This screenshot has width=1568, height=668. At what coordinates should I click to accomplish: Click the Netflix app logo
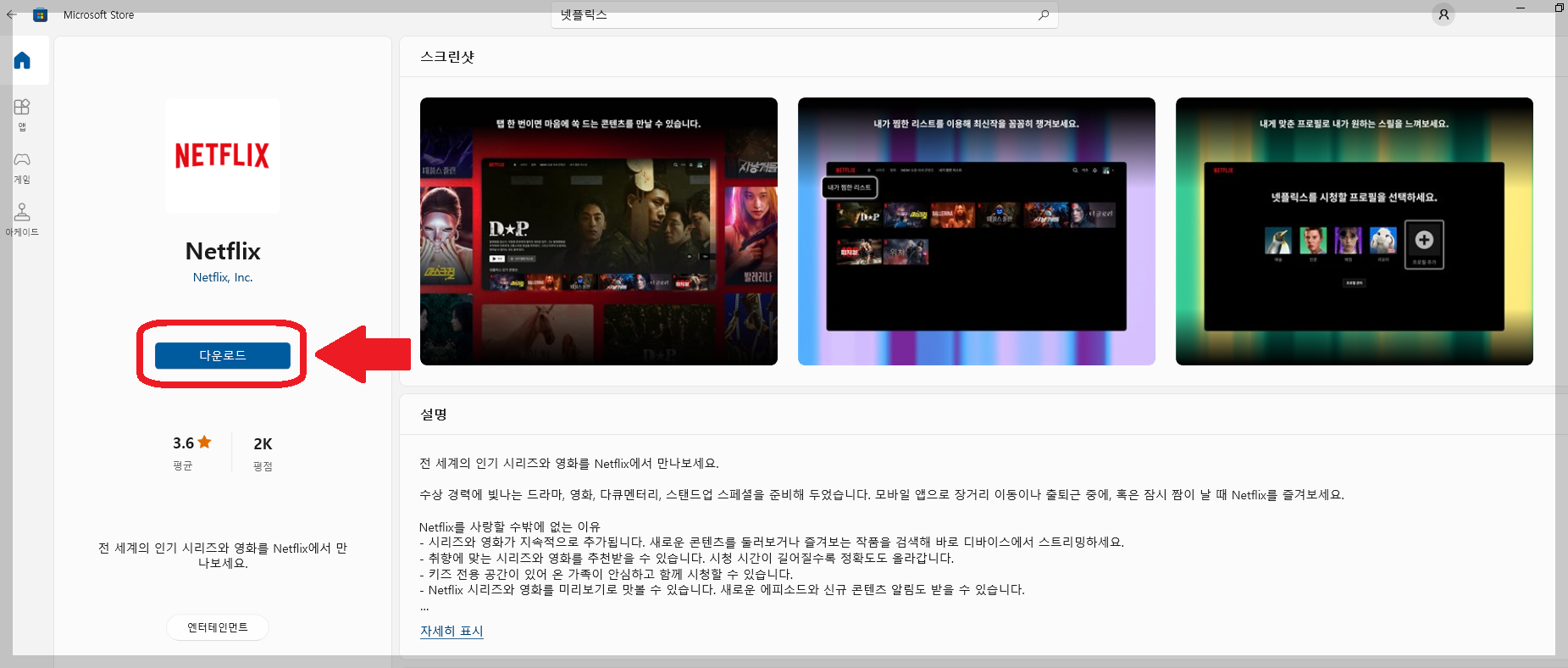click(x=222, y=156)
